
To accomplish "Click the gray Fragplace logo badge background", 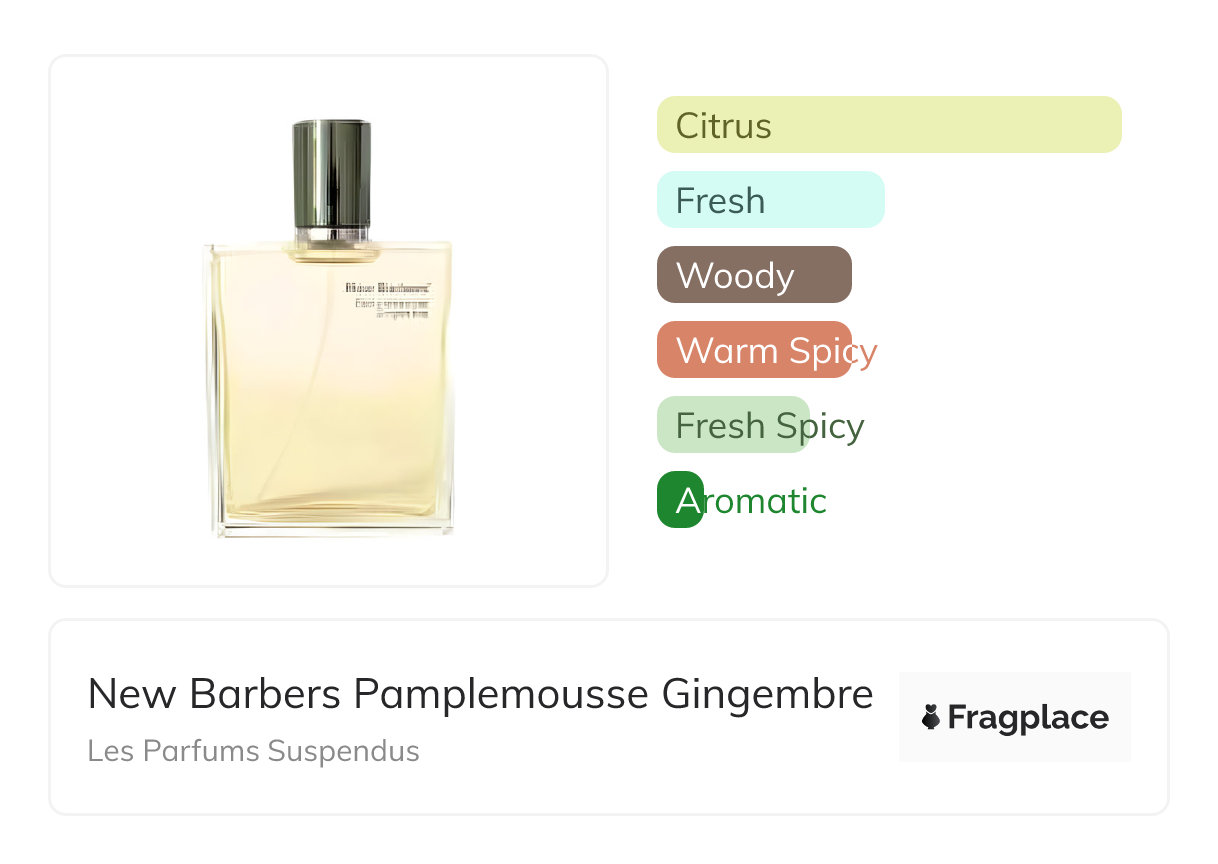I will (1015, 717).
